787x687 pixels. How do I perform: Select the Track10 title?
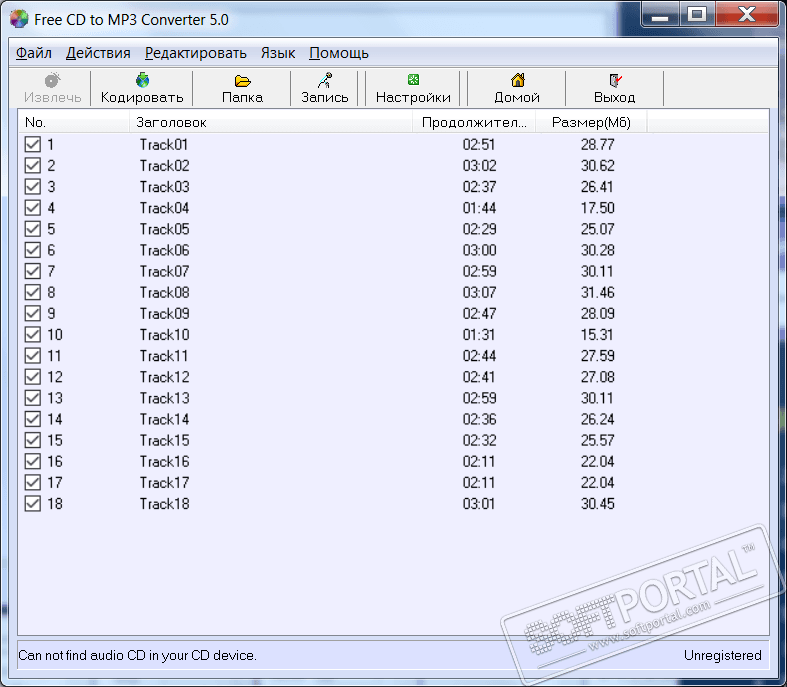[x=165, y=334]
